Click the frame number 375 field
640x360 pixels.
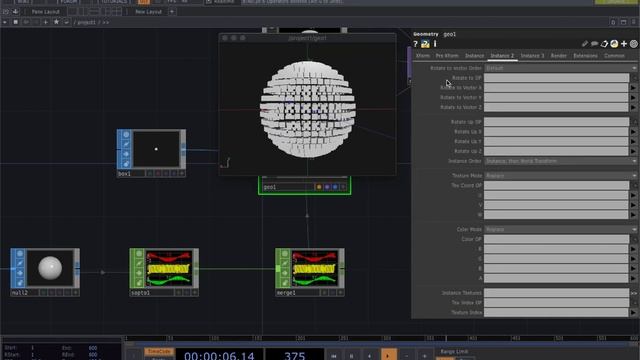click(x=295, y=355)
